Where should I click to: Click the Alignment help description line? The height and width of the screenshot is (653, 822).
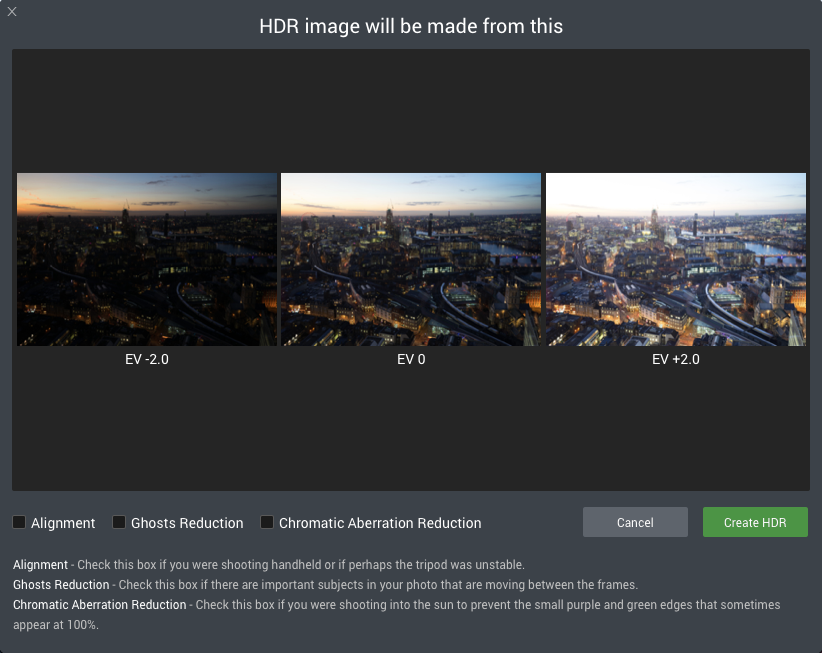(269, 565)
